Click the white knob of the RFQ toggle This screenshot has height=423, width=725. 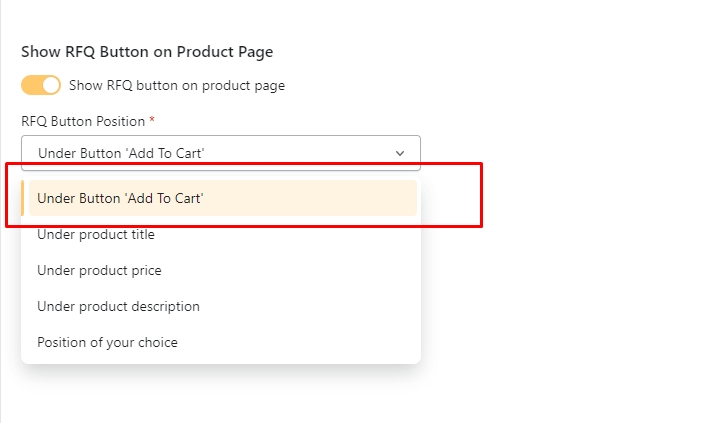coord(51,85)
